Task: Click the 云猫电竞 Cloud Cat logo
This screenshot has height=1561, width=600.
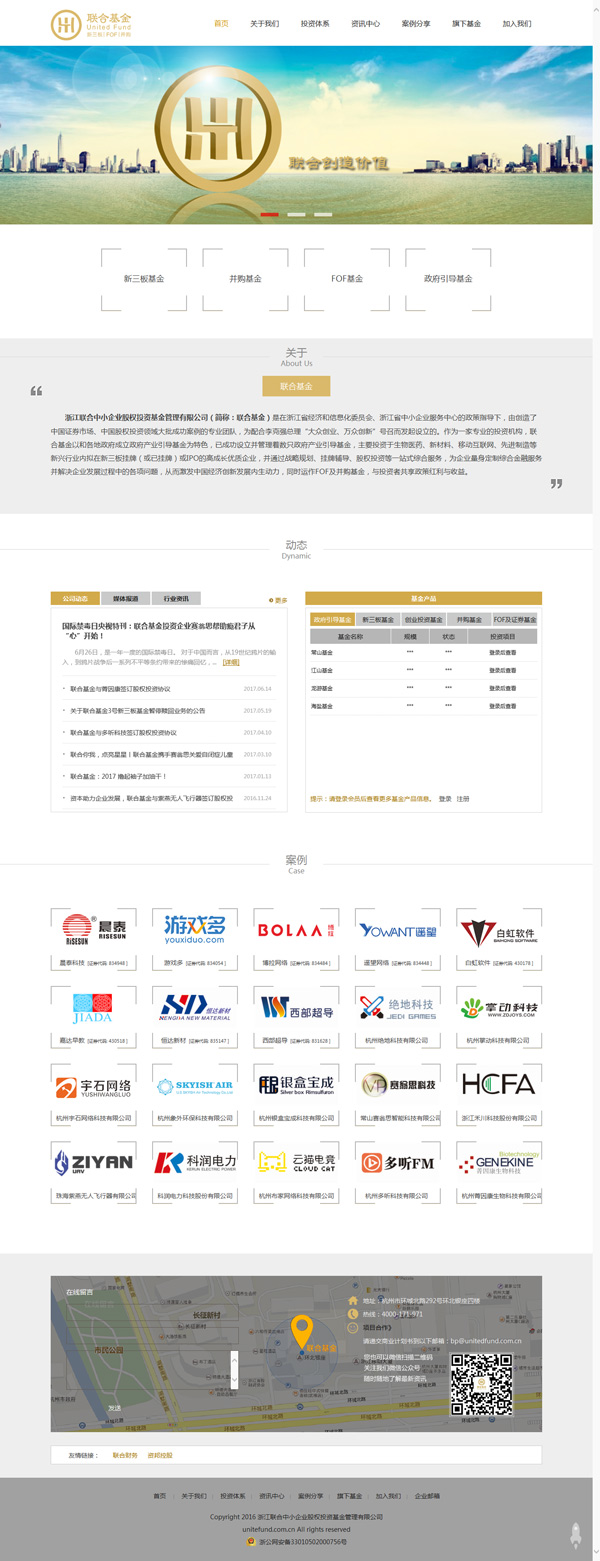Action: [x=295, y=1162]
